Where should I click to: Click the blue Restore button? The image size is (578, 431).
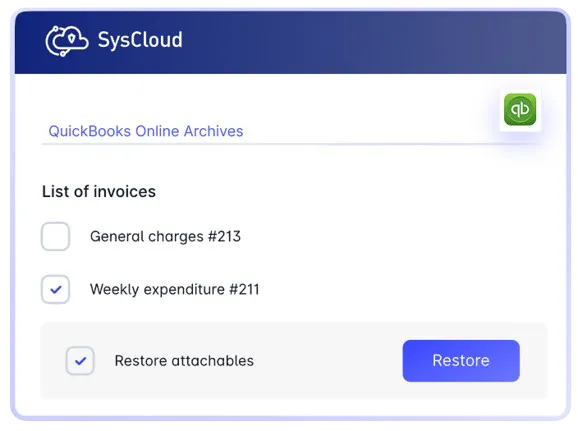pyautogui.click(x=461, y=361)
